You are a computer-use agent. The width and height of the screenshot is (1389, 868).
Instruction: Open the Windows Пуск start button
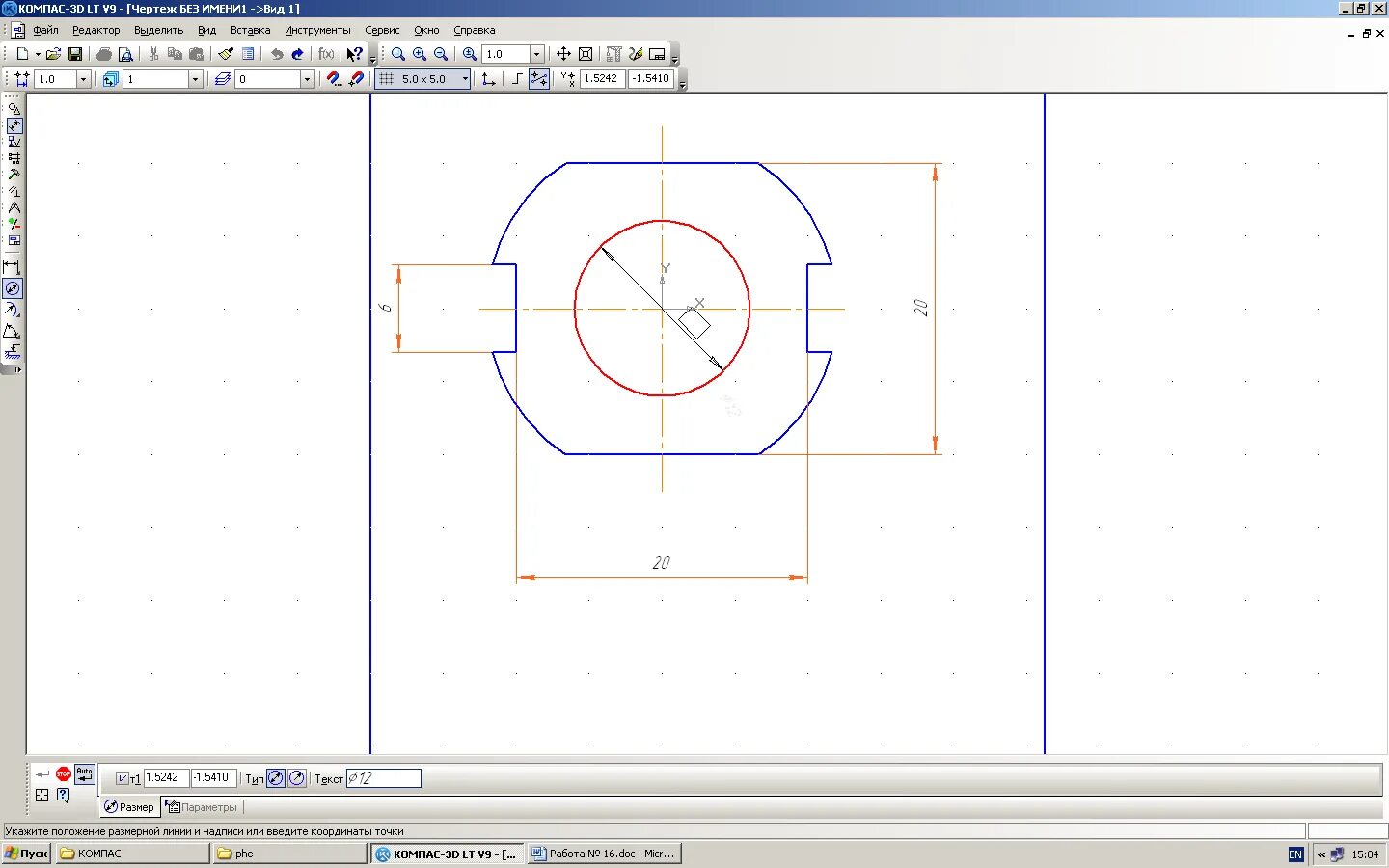26,854
